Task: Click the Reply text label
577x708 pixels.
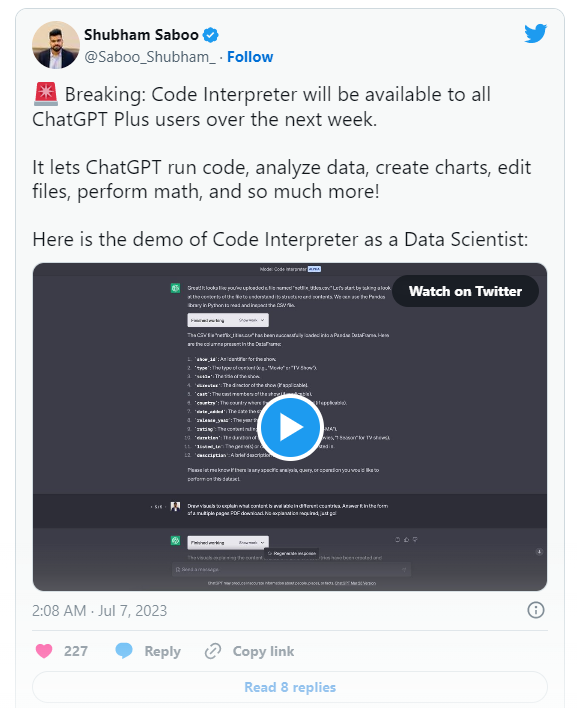Action: coord(163,651)
